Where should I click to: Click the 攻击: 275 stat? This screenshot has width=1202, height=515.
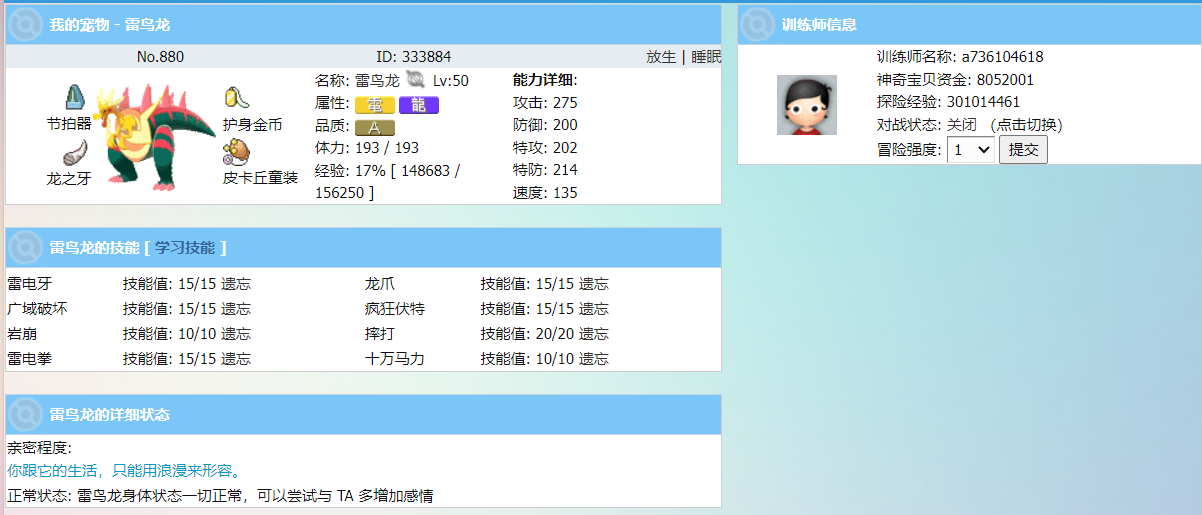[x=545, y=103]
